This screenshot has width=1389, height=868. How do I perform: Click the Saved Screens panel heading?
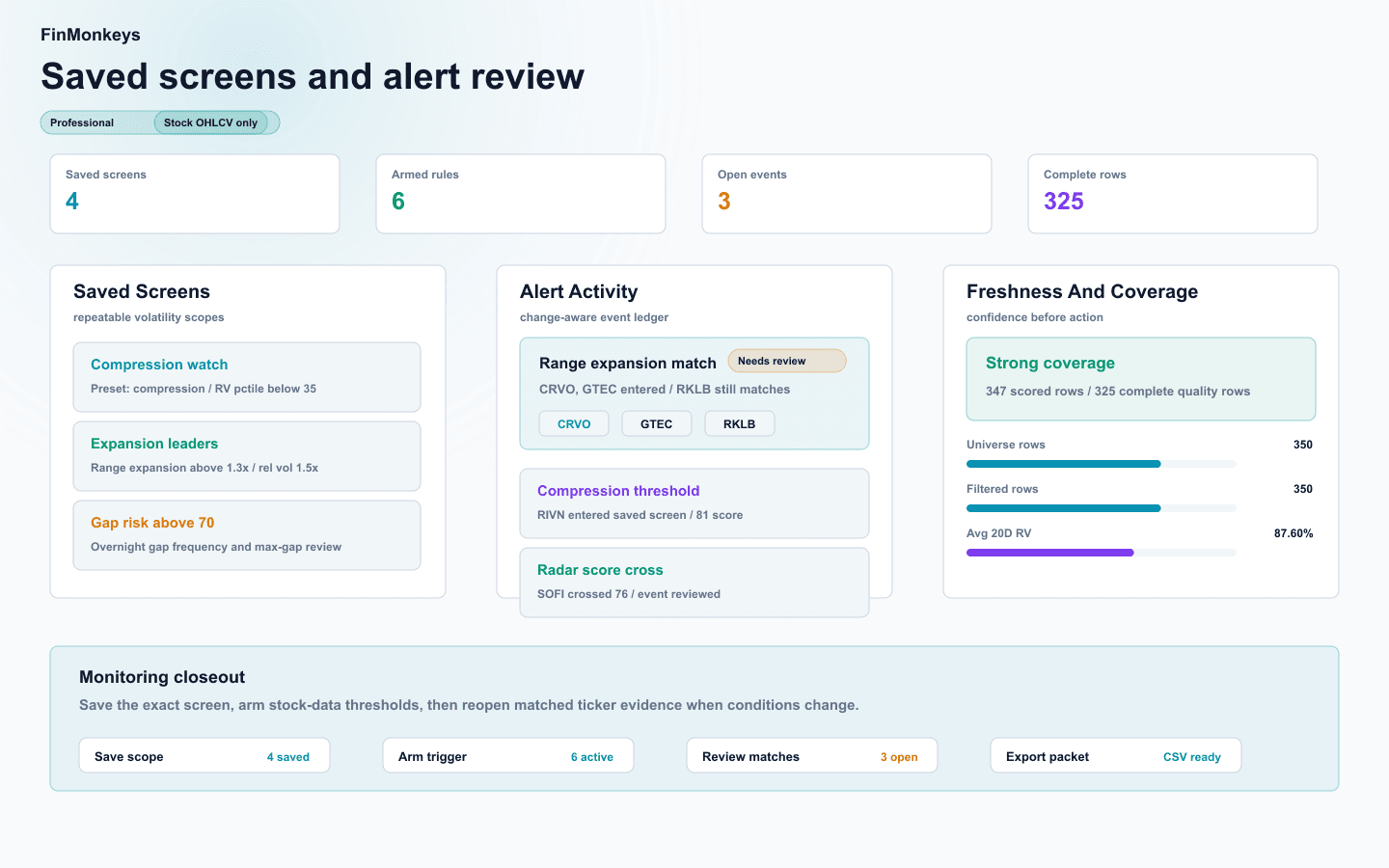point(142,291)
